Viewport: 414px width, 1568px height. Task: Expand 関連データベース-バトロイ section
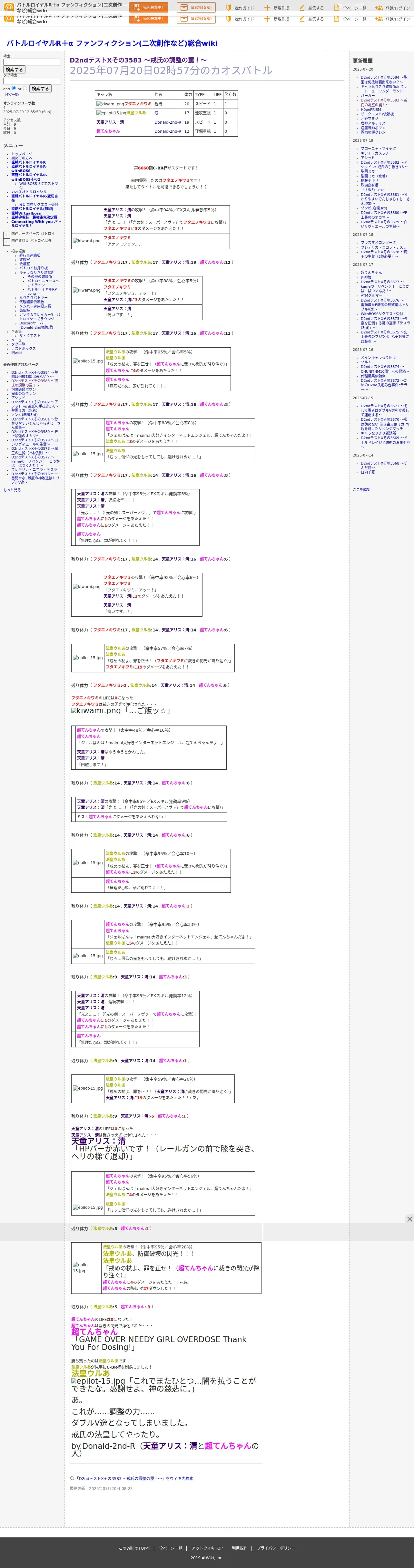pyautogui.click(x=6, y=234)
